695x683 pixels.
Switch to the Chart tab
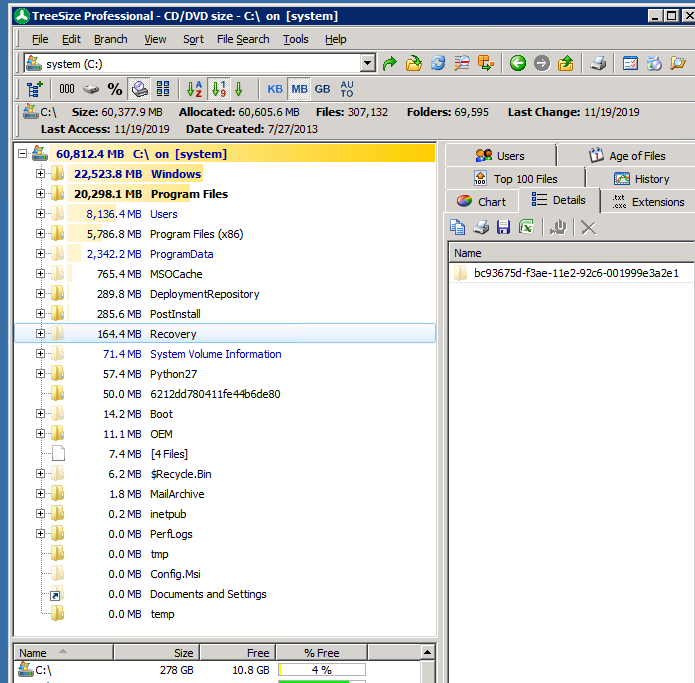click(x=481, y=202)
